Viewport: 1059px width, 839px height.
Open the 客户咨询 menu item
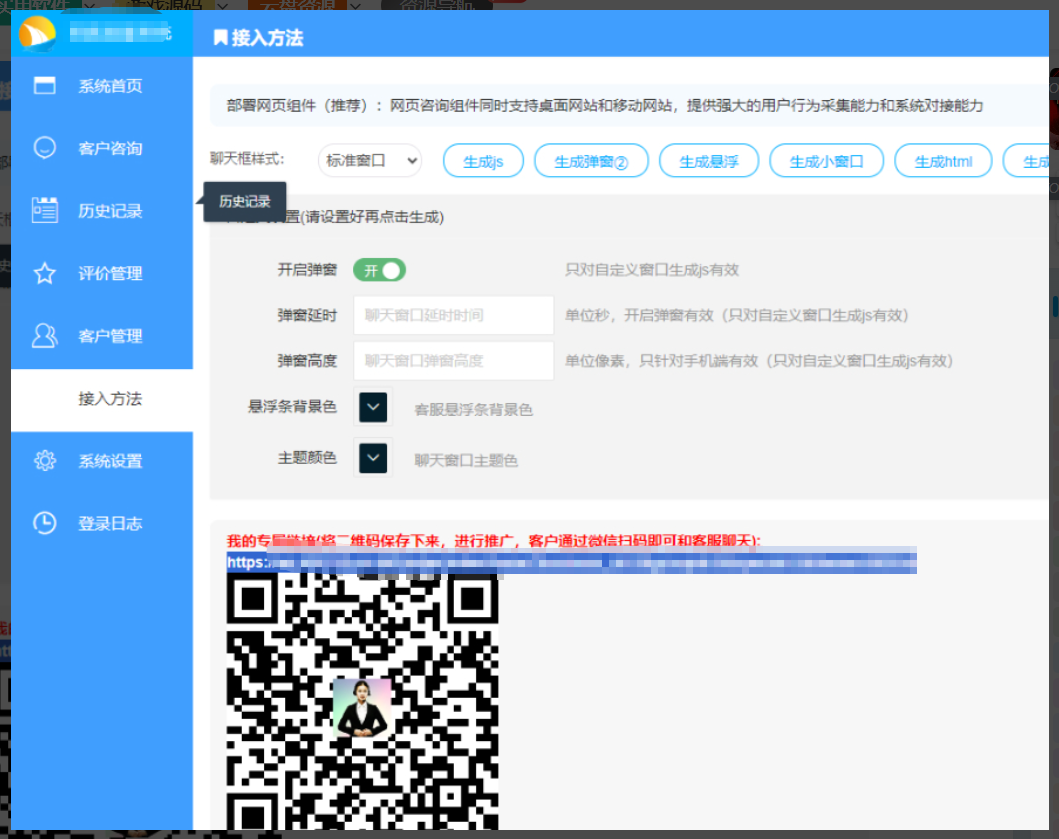[102, 148]
